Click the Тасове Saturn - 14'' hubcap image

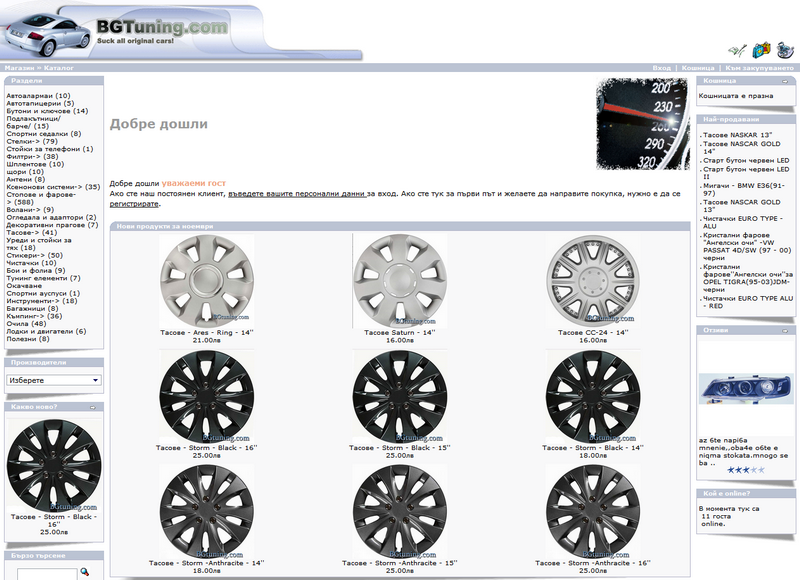click(x=399, y=281)
